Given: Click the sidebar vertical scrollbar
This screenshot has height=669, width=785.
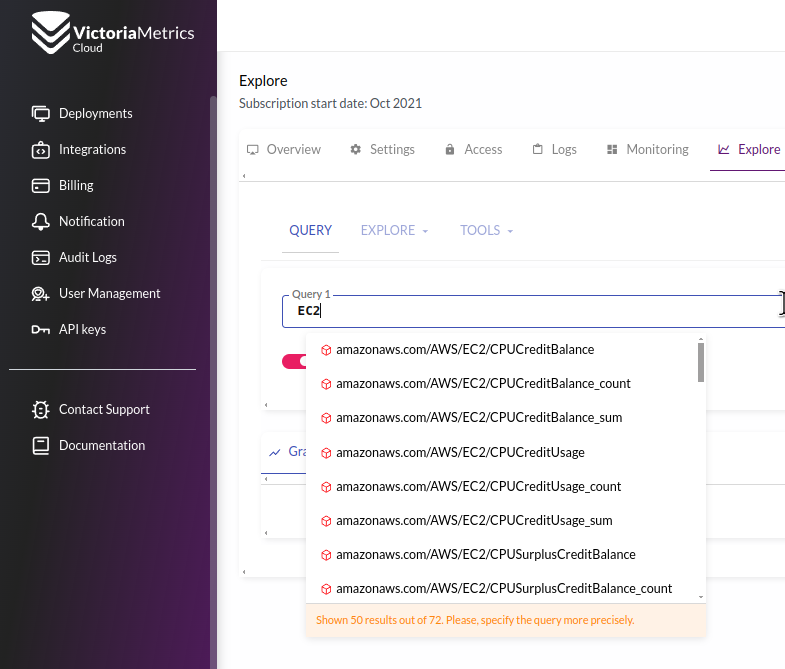Looking at the screenshot, I should point(213,381).
